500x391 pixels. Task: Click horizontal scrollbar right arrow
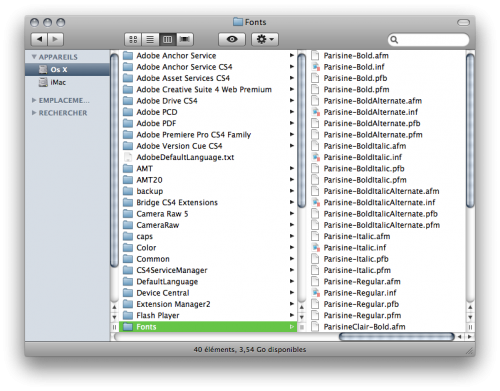[470, 337]
